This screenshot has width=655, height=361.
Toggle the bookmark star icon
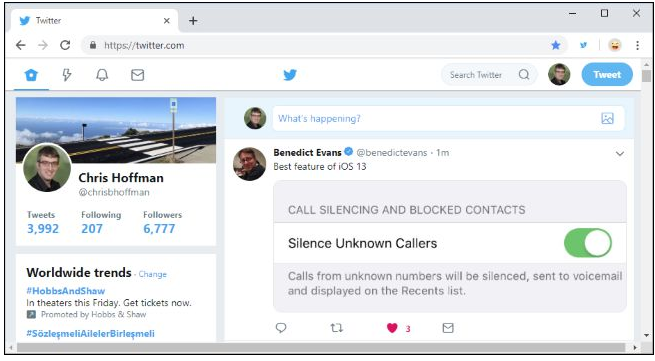[x=556, y=45]
